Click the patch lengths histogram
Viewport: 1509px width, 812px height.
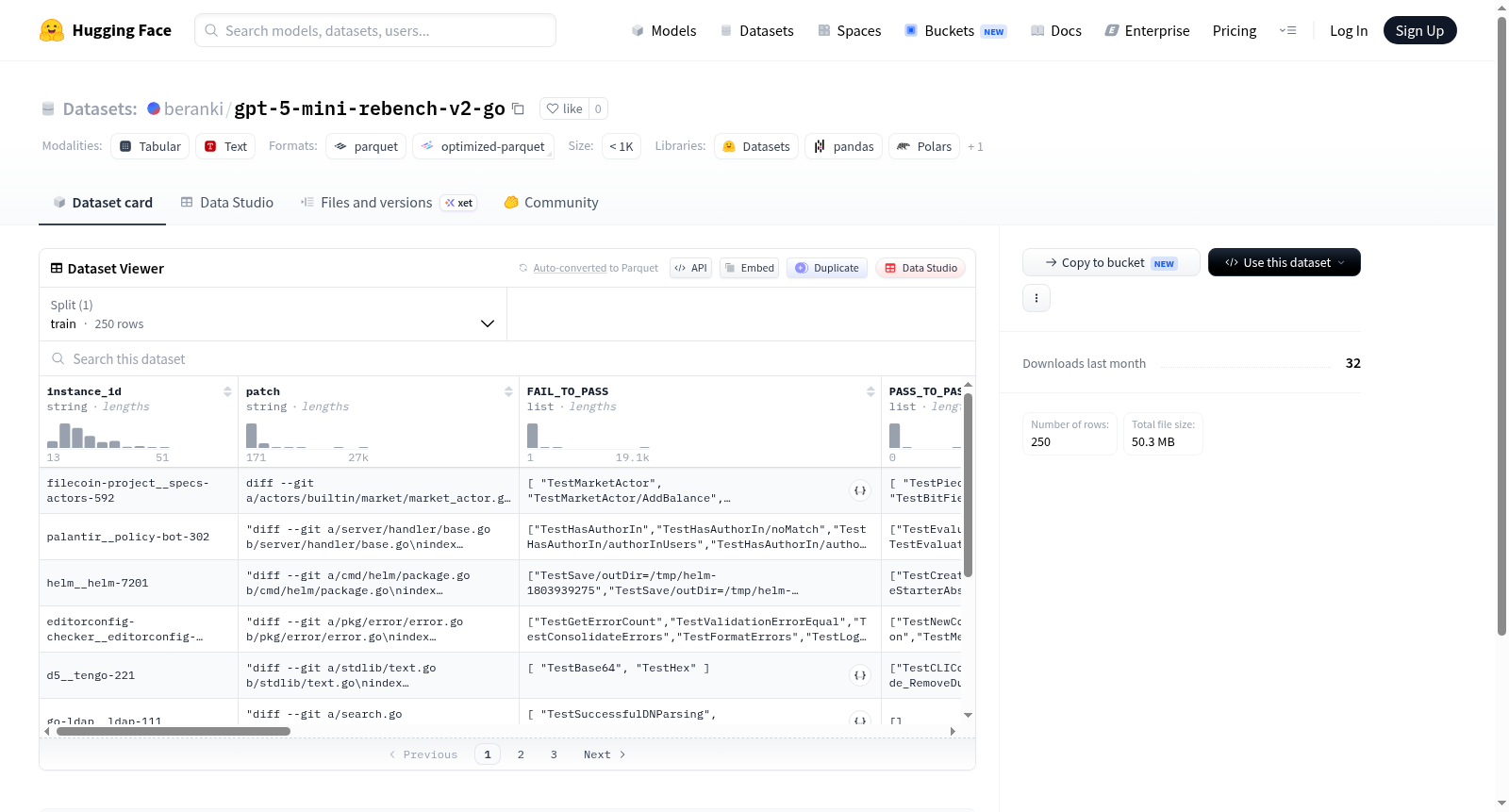[307, 435]
